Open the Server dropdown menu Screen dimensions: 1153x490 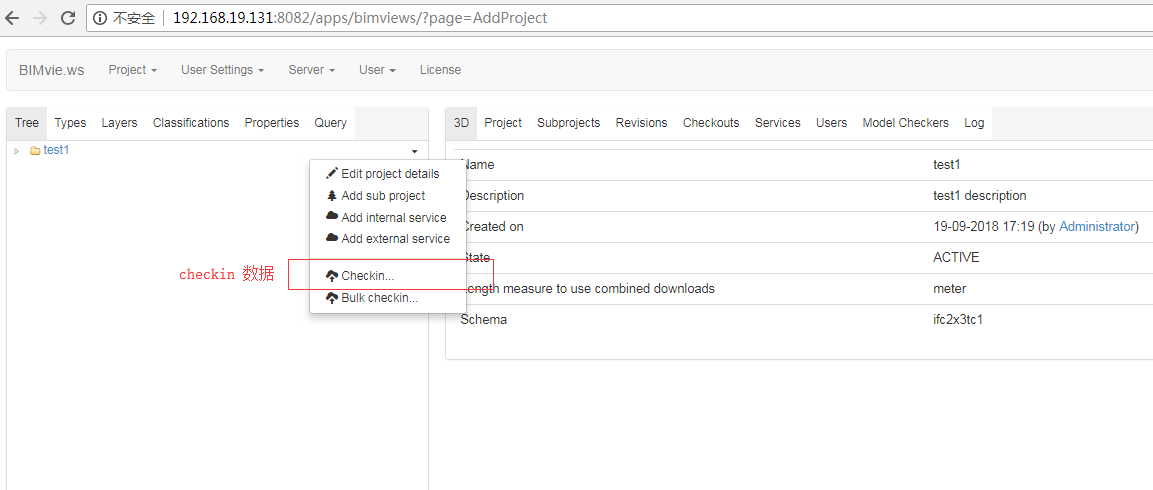pos(311,70)
